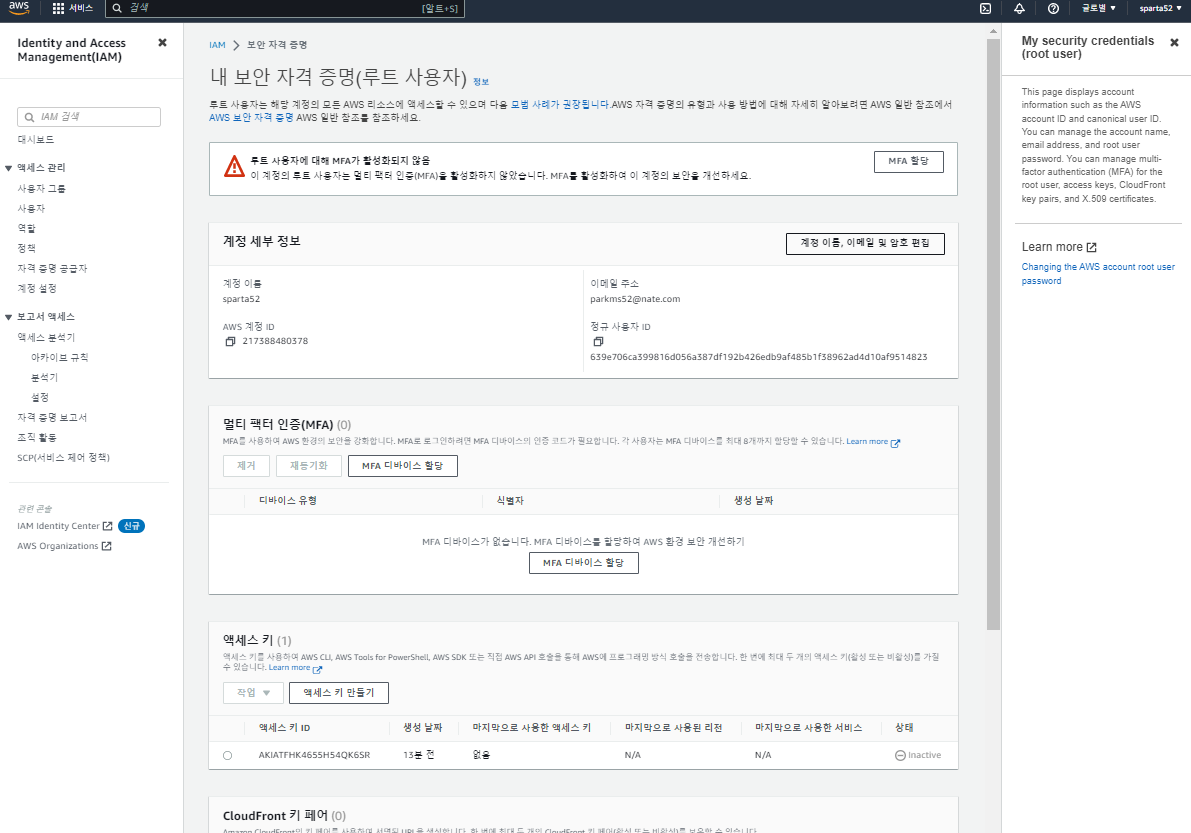Open the region selector 글로벌 dropdown
Image resolution: width=1191 pixels, height=833 pixels.
(1099, 8)
